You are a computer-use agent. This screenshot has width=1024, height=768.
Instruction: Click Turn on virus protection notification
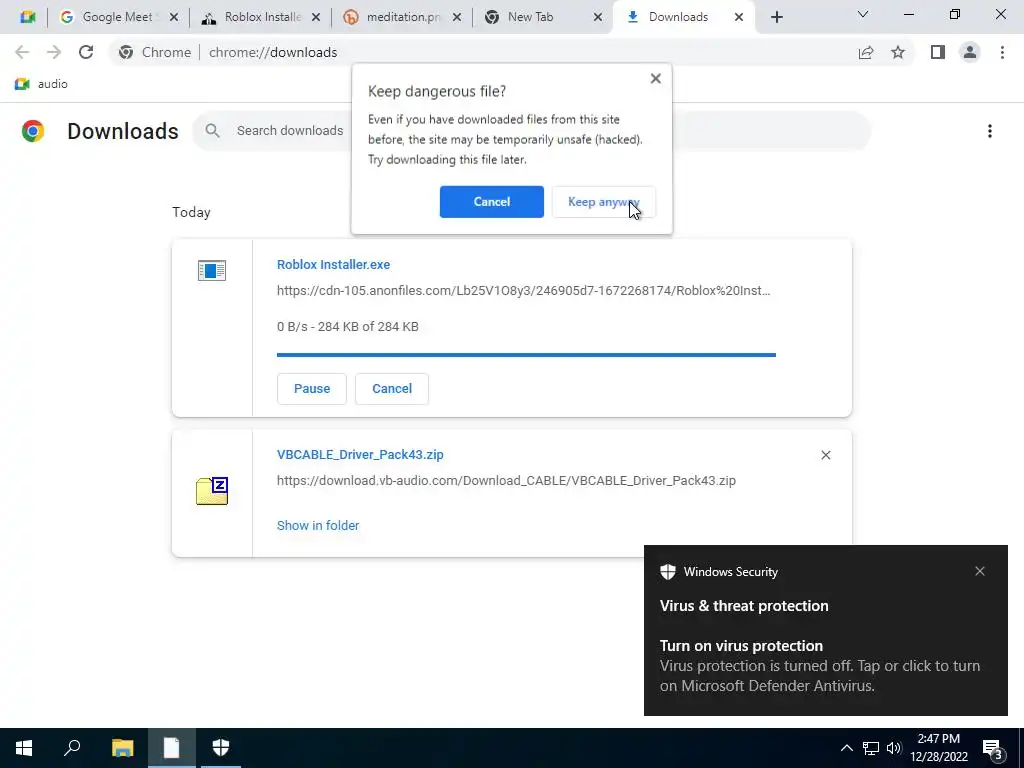[x=825, y=630]
